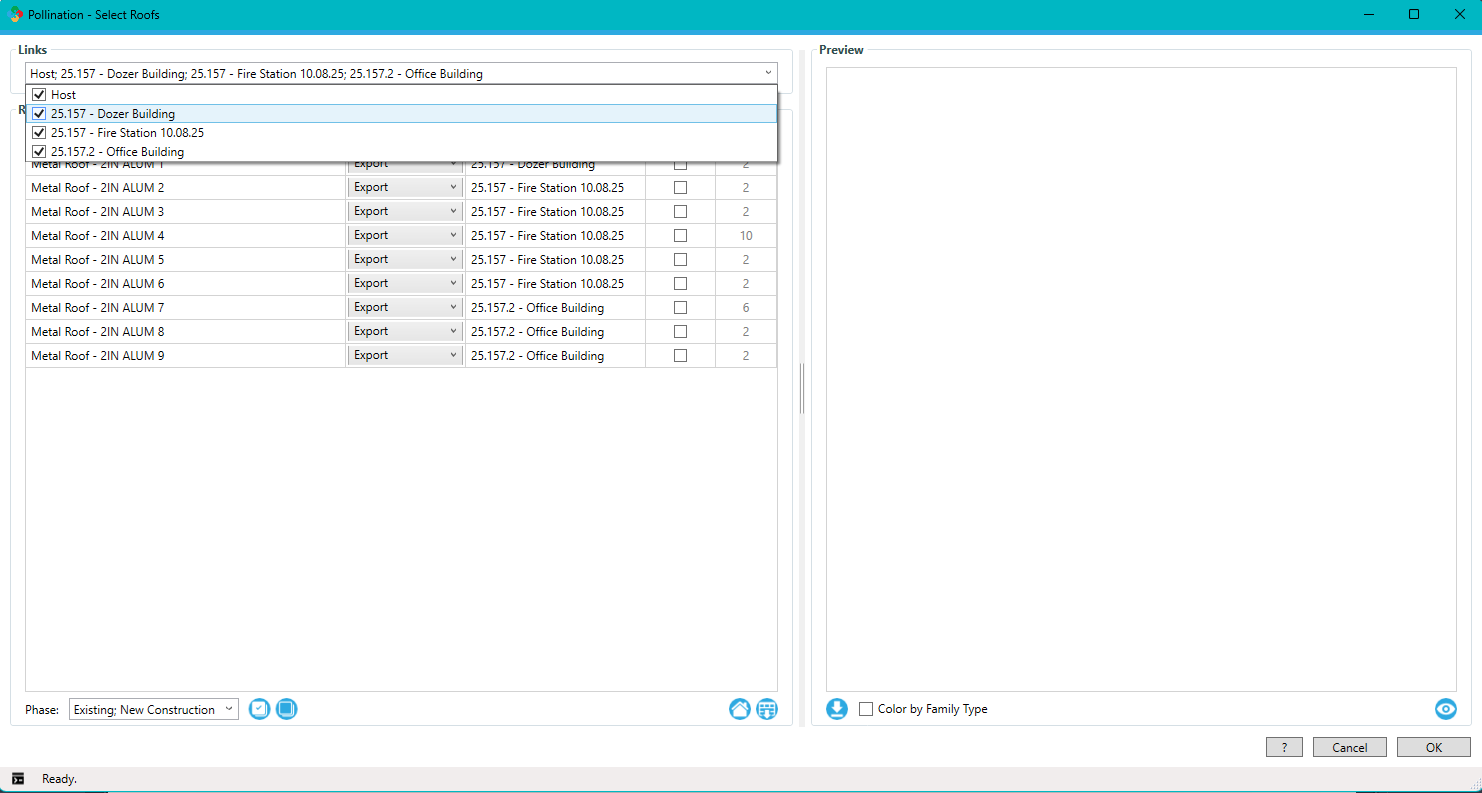1482x793 pixels.
Task: Click the splitter between roofs list and Preview
Action: (x=802, y=388)
